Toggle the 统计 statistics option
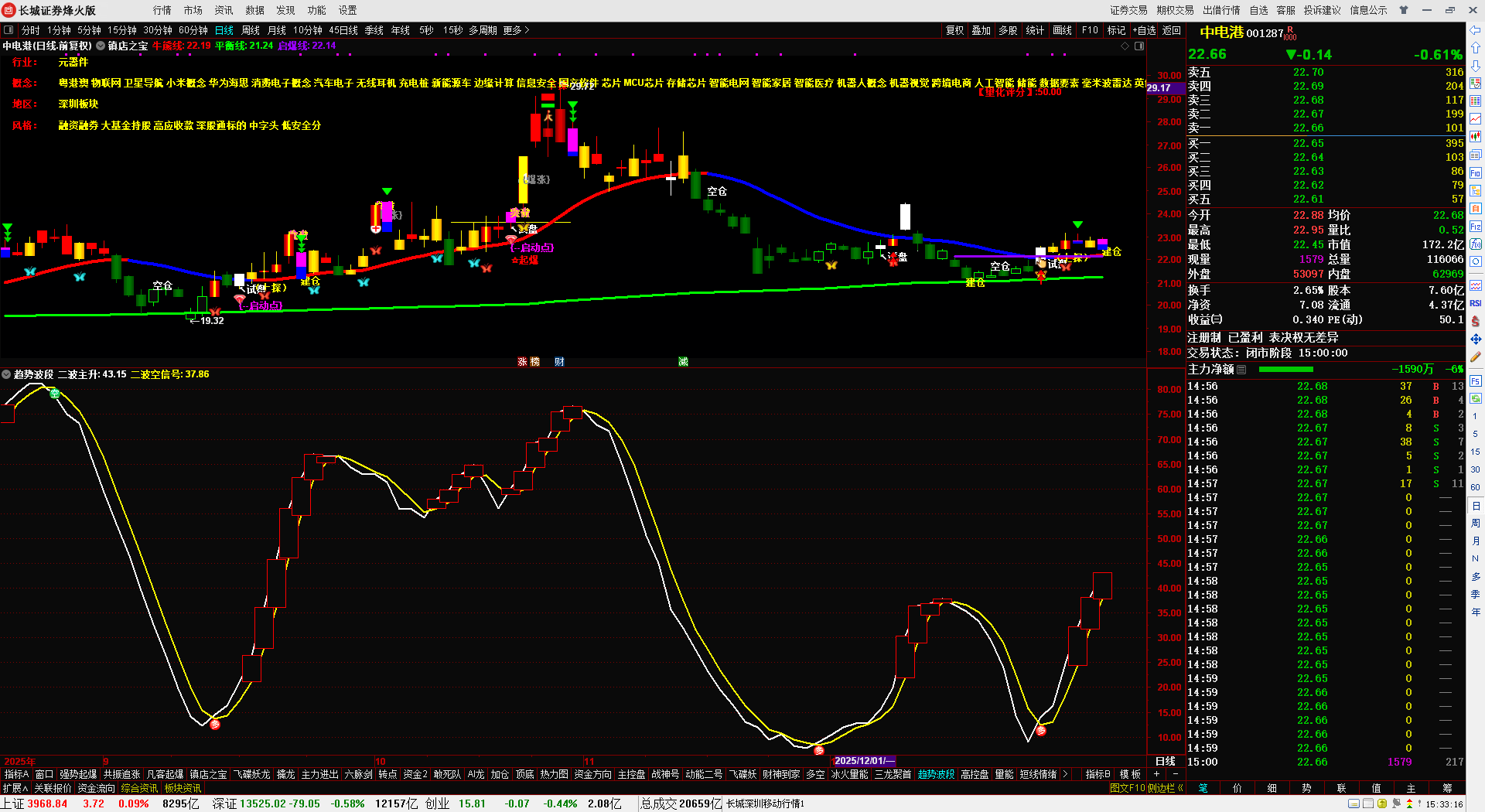Image resolution: width=1485 pixels, height=812 pixels. coord(1035,30)
